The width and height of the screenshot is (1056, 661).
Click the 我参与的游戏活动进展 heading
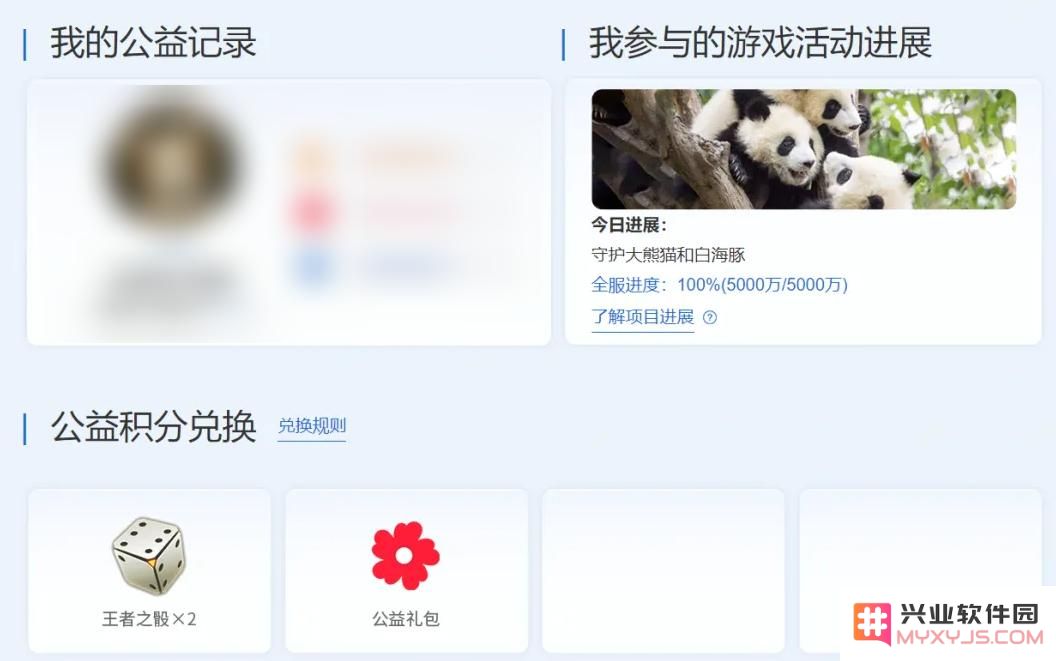tap(760, 43)
